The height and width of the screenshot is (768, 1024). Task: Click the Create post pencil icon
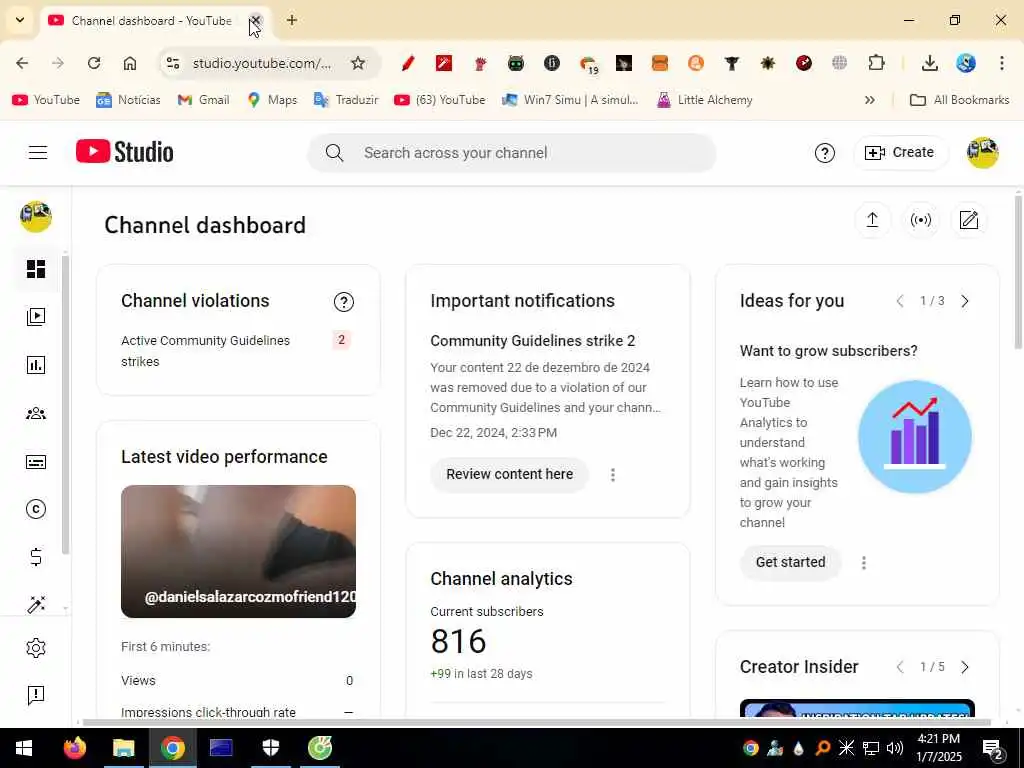tap(969, 220)
